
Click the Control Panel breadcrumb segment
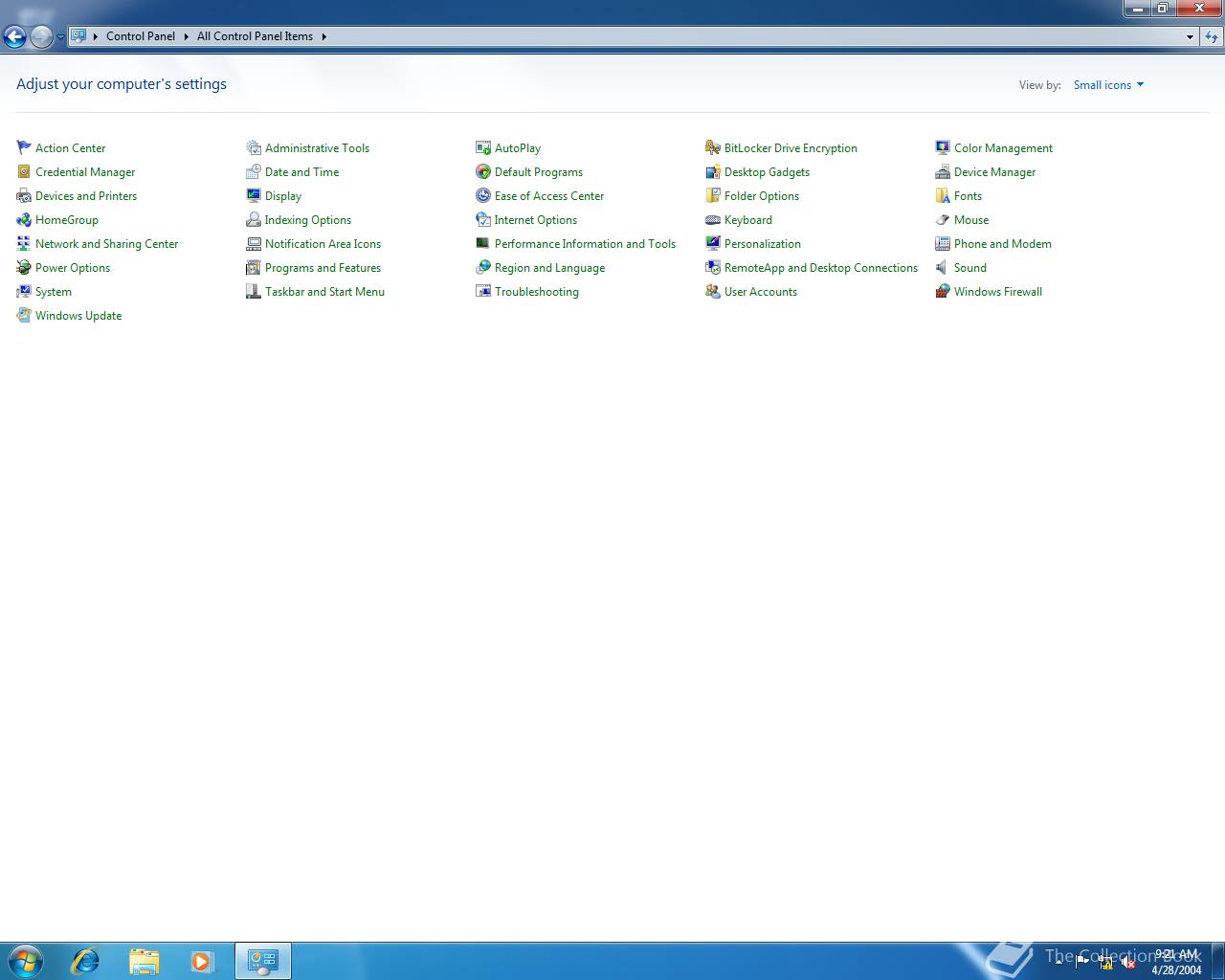point(141,36)
